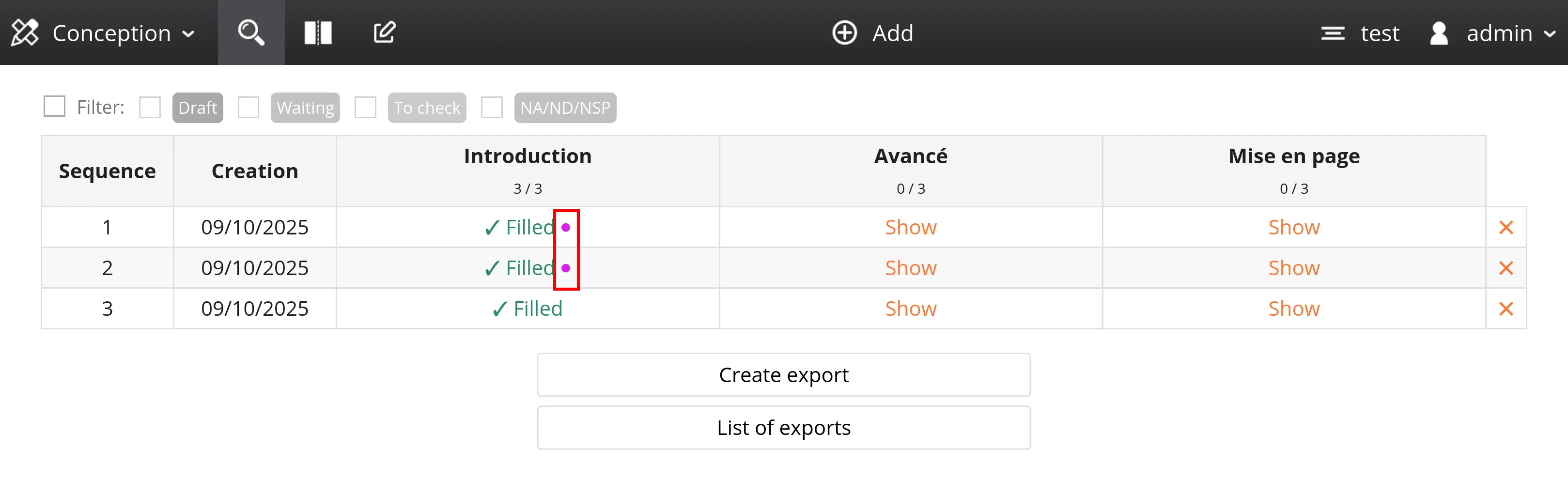
Task: Delete sequence 1 with the X icon
Action: [x=1506, y=228]
